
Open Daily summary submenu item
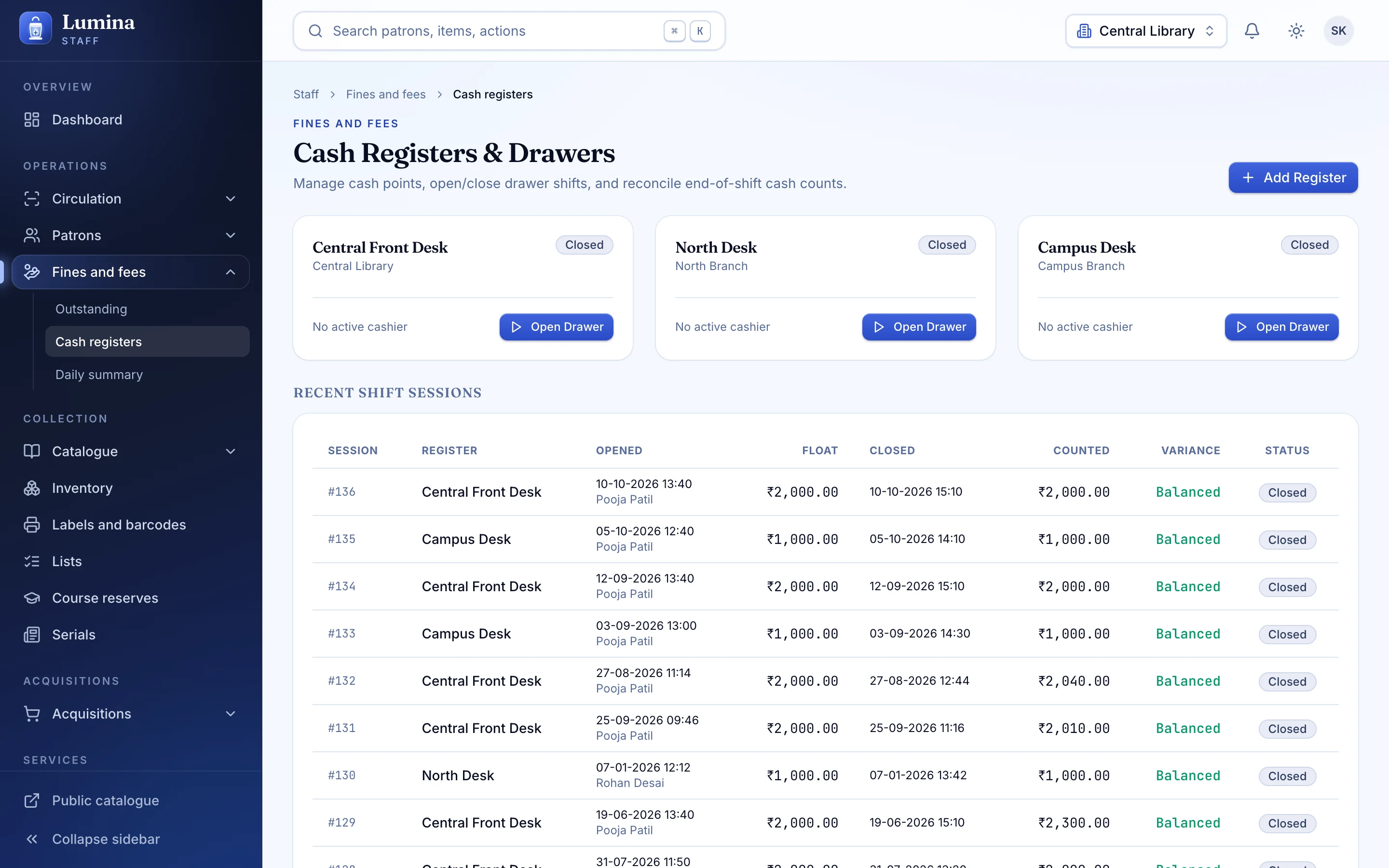coord(148,374)
